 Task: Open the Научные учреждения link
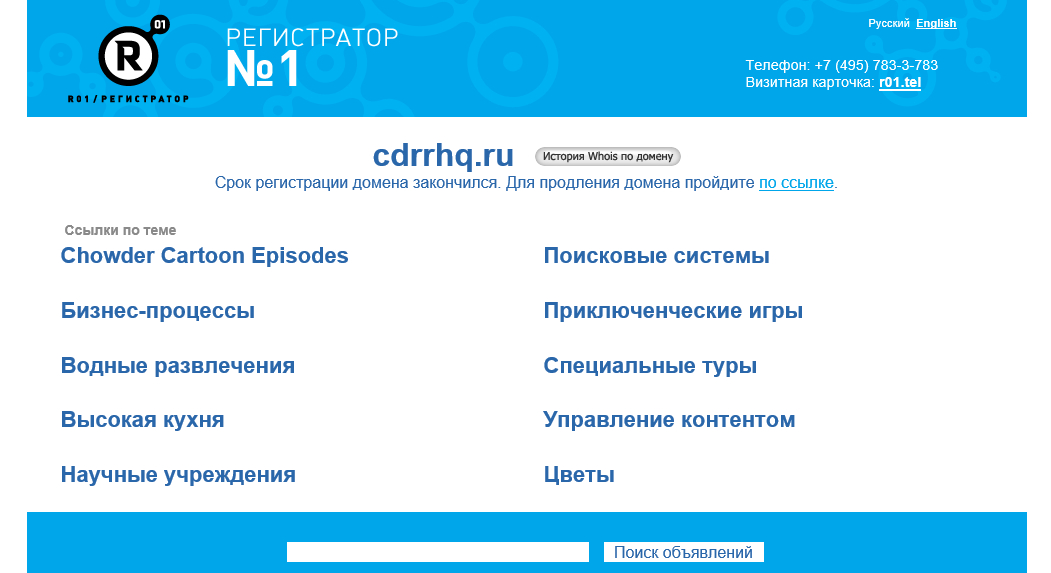178,474
